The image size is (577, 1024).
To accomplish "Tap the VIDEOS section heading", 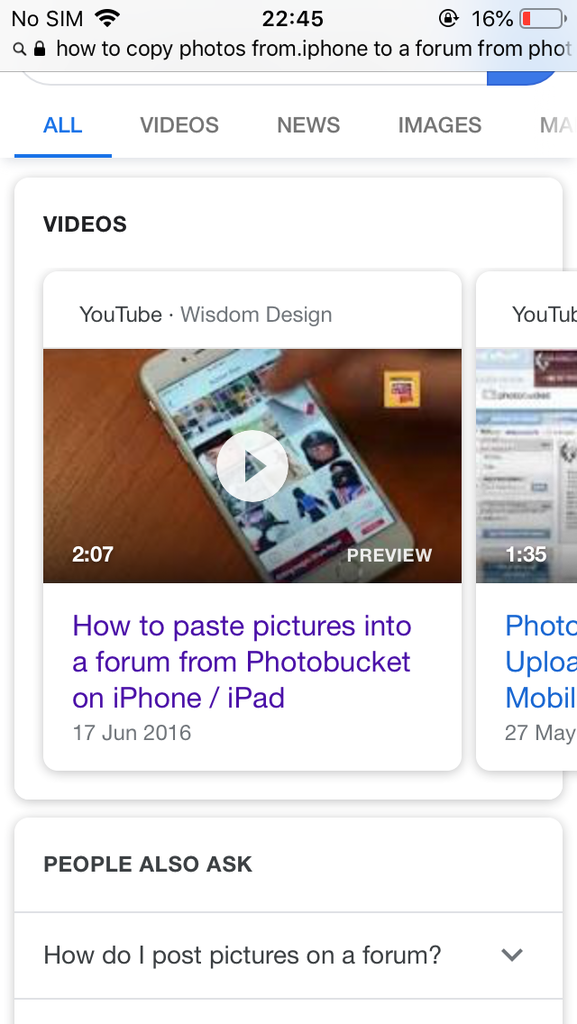I will point(85,224).
